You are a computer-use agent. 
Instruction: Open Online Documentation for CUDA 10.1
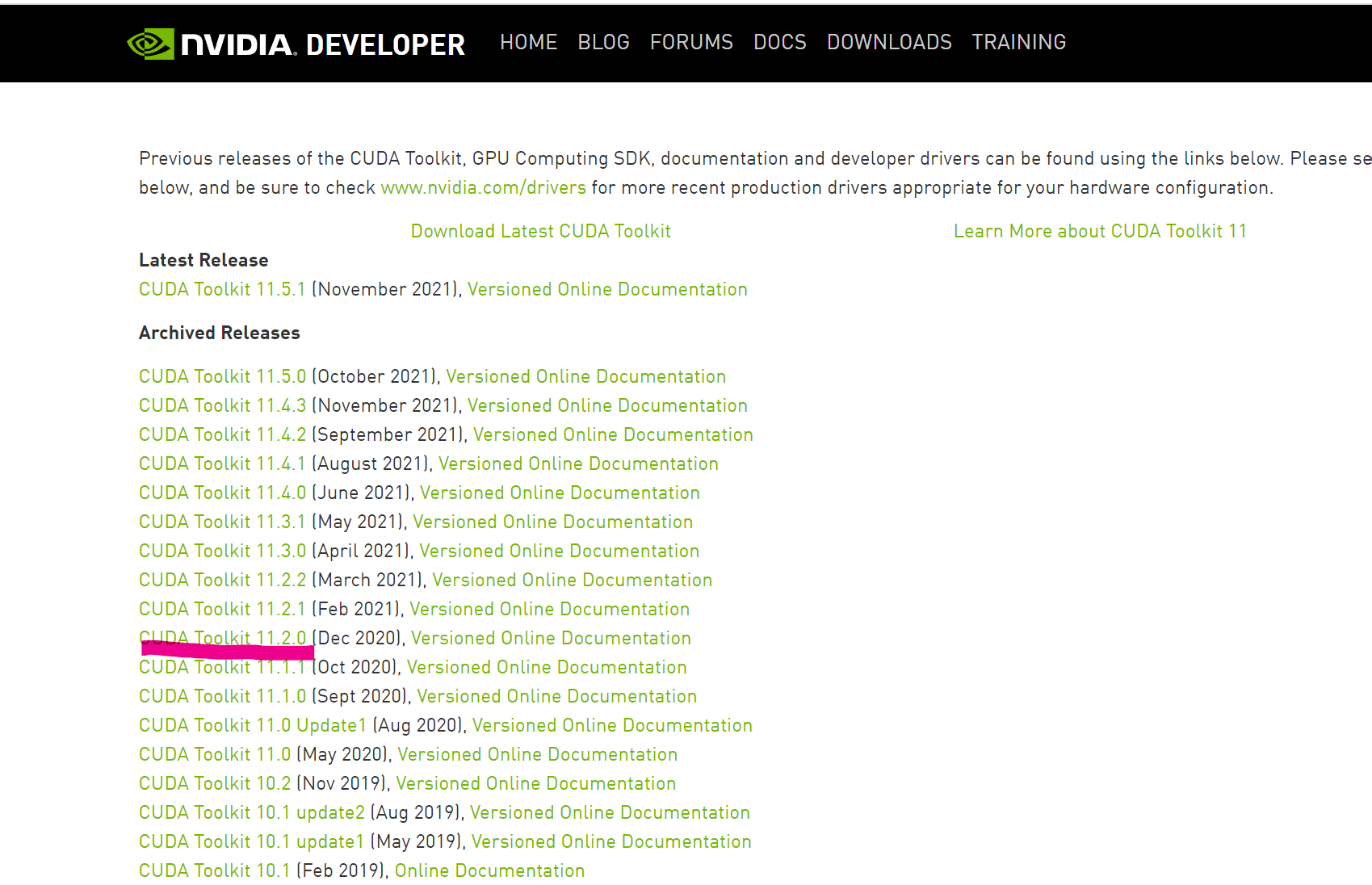(x=489, y=870)
